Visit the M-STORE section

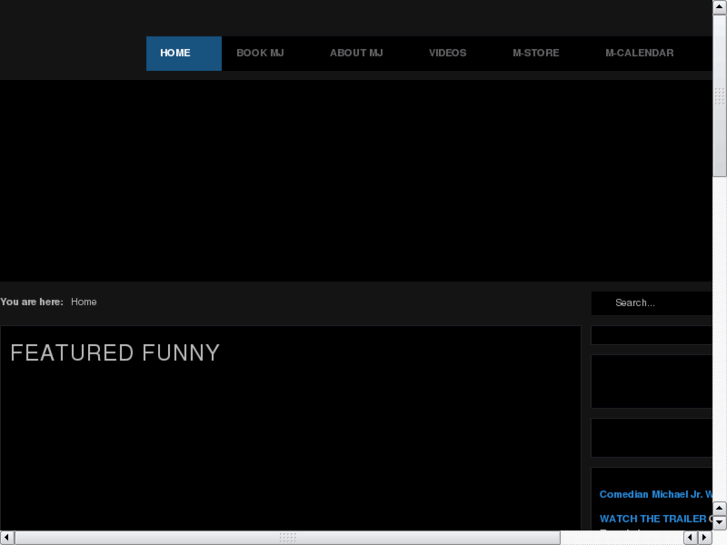coord(535,53)
